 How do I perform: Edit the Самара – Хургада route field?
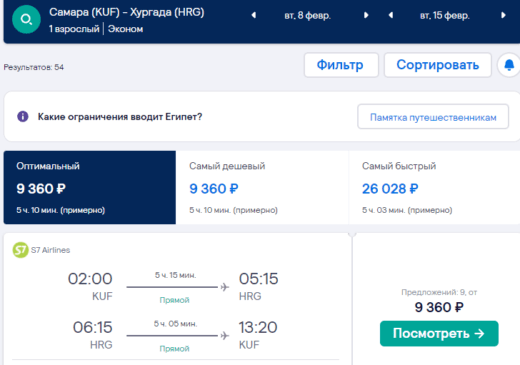pyautogui.click(x=127, y=12)
